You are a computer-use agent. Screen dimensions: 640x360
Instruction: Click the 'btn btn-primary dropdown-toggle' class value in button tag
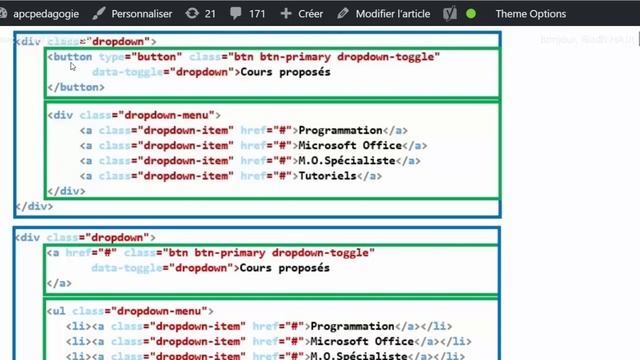(334, 57)
